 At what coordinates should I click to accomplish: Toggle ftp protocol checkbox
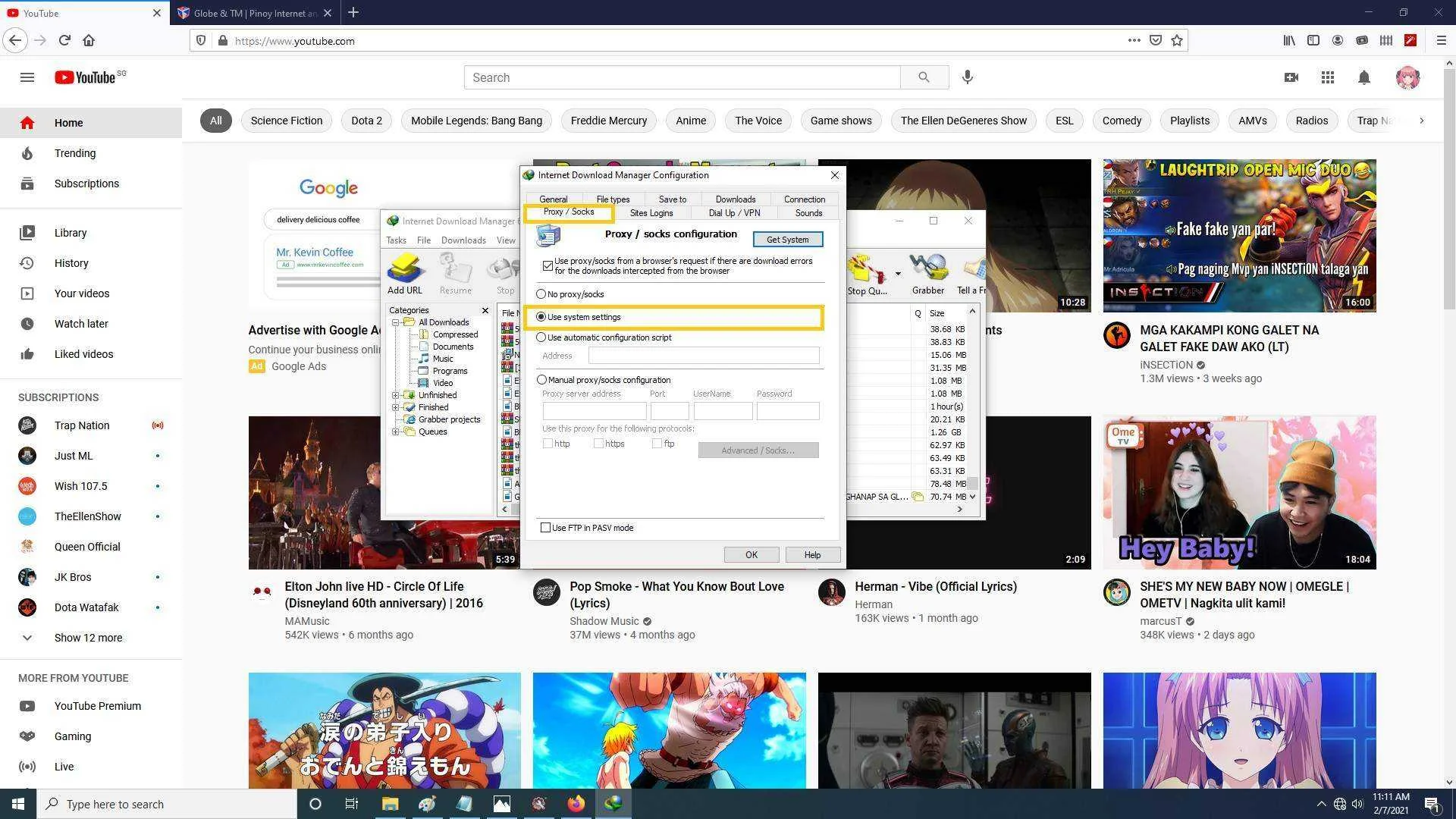pos(657,444)
